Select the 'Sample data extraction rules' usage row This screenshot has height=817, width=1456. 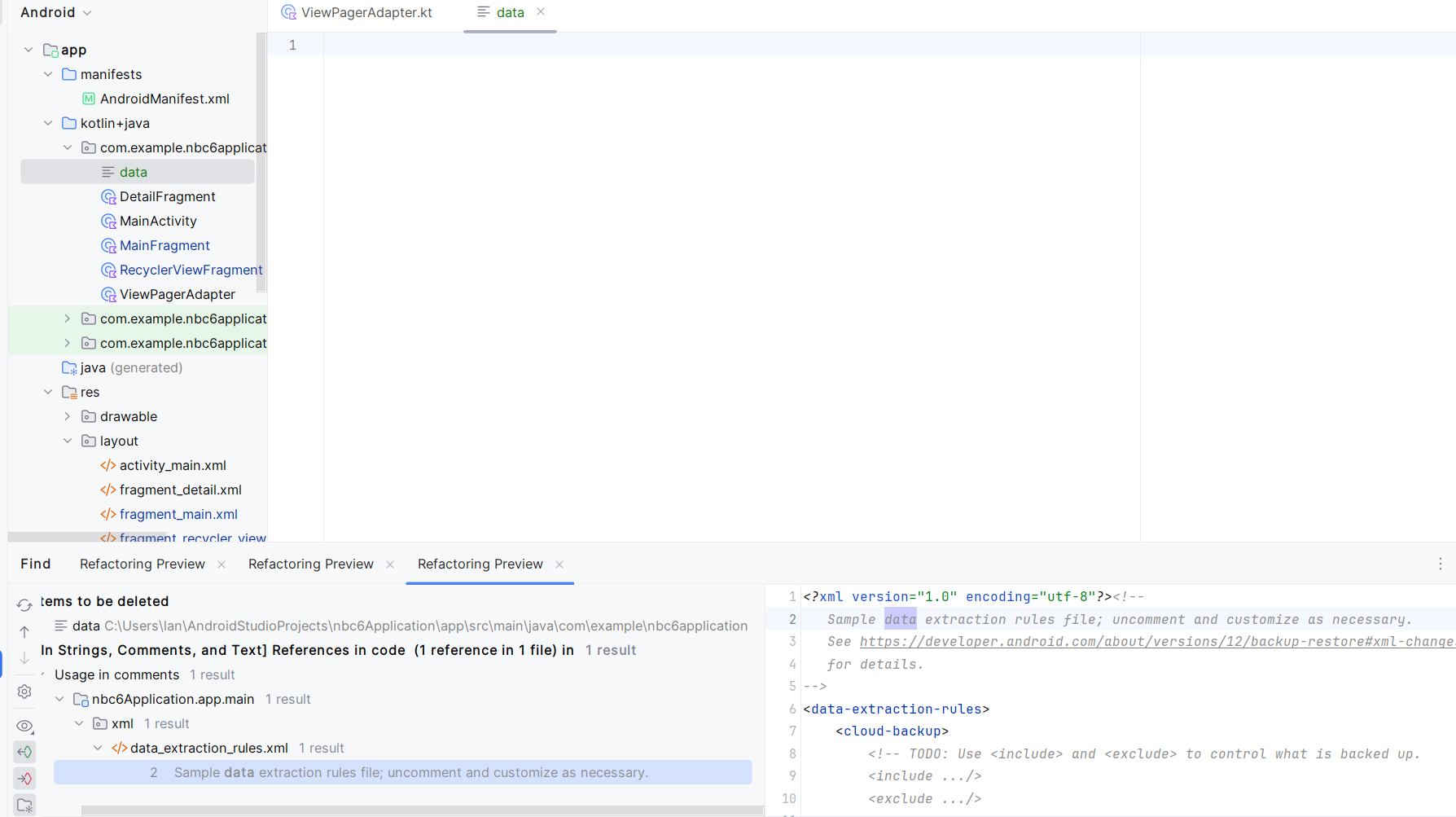(403, 773)
